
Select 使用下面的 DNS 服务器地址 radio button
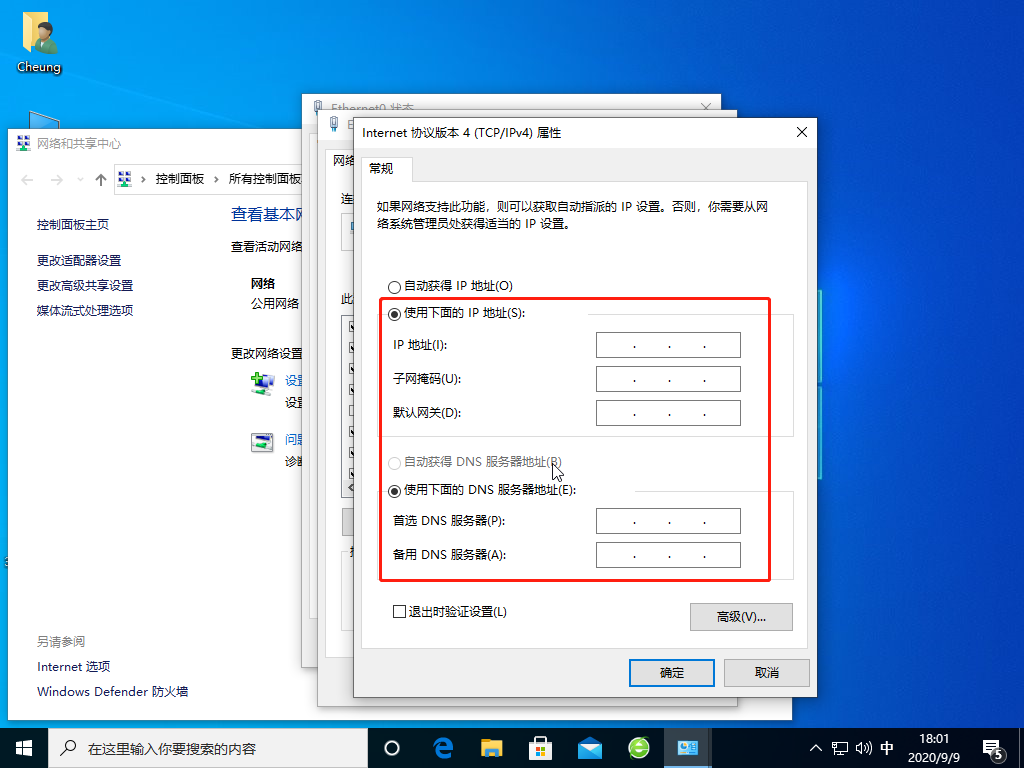point(394,490)
